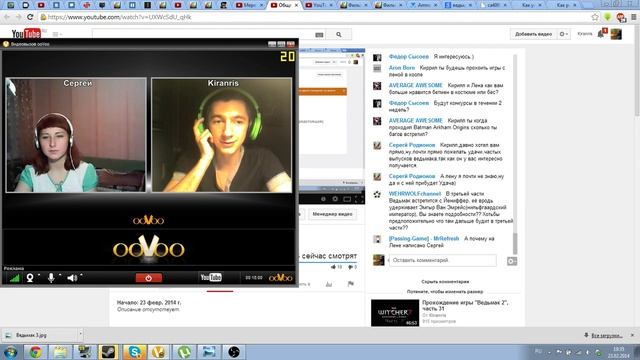Click the URL in the address bar
Image resolution: width=640 pixels, height=360 pixels.
[119, 17]
